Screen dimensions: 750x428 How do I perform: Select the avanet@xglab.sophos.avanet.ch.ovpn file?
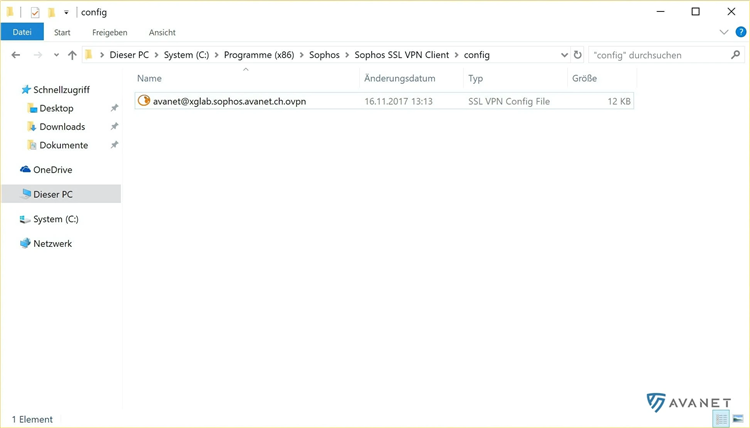[384, 101]
